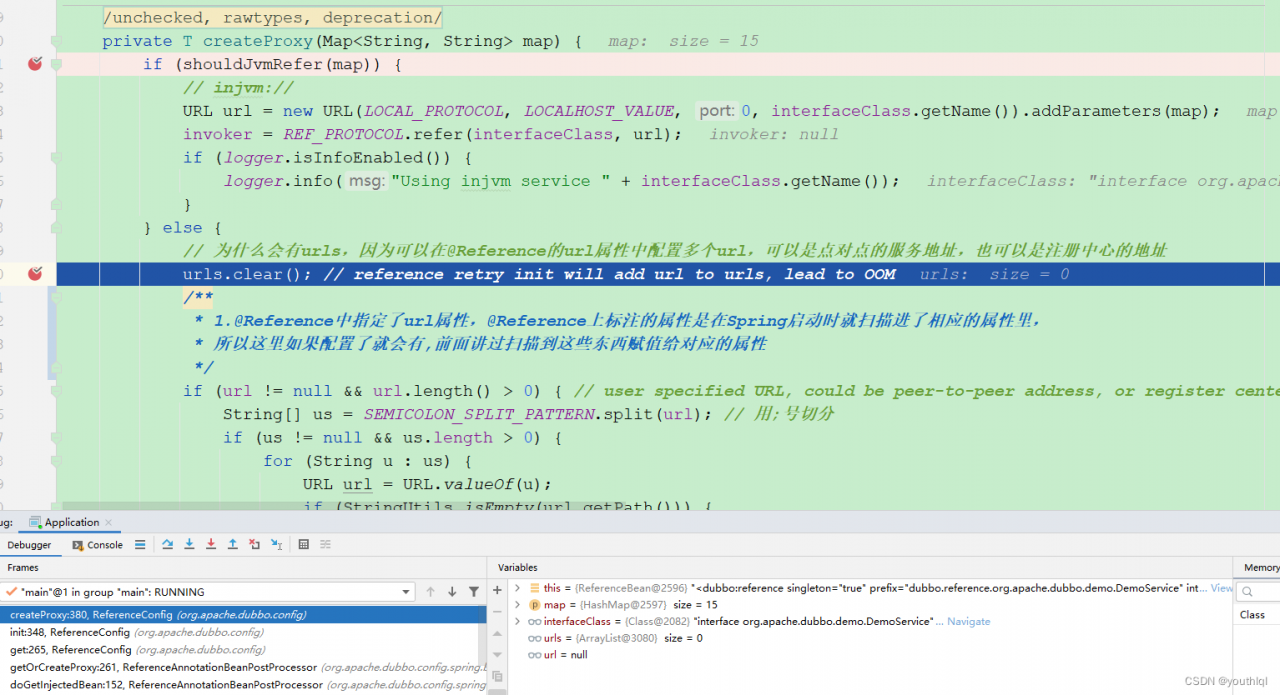Fold the createProxy method in gutter
Screen dimensions: 1280x695
(x=56, y=41)
